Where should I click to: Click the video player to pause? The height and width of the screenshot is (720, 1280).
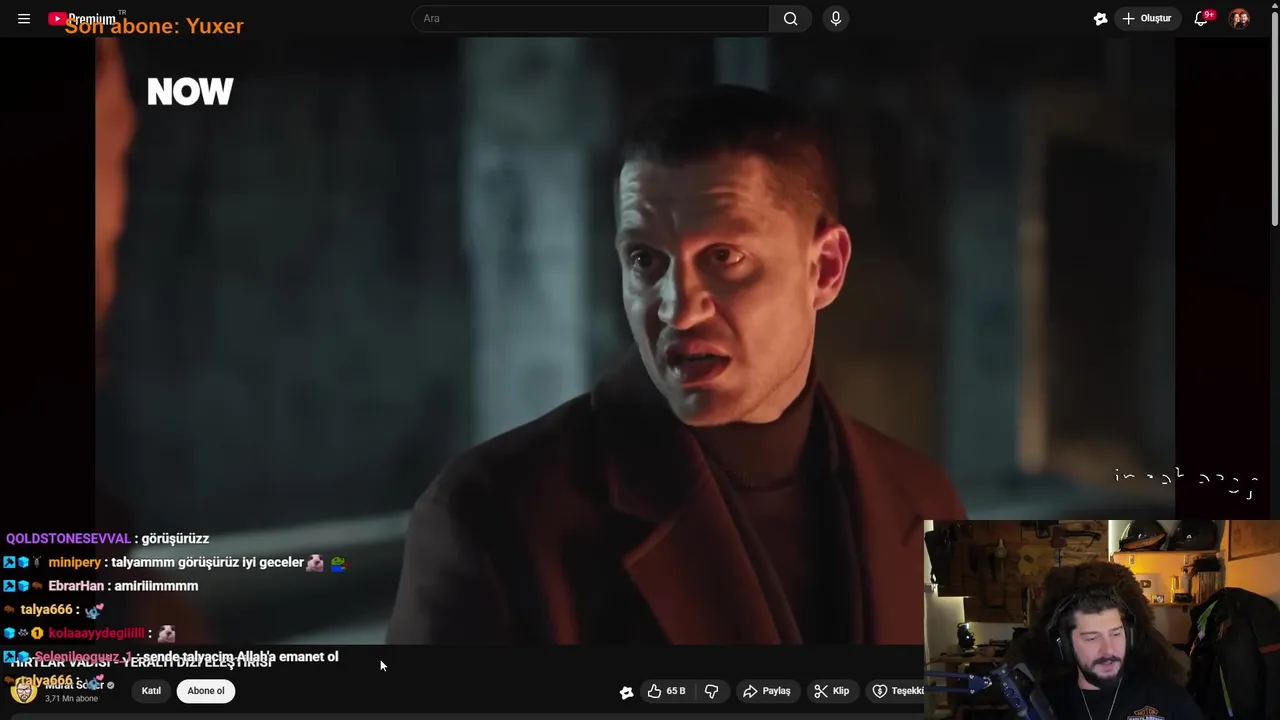click(x=635, y=340)
